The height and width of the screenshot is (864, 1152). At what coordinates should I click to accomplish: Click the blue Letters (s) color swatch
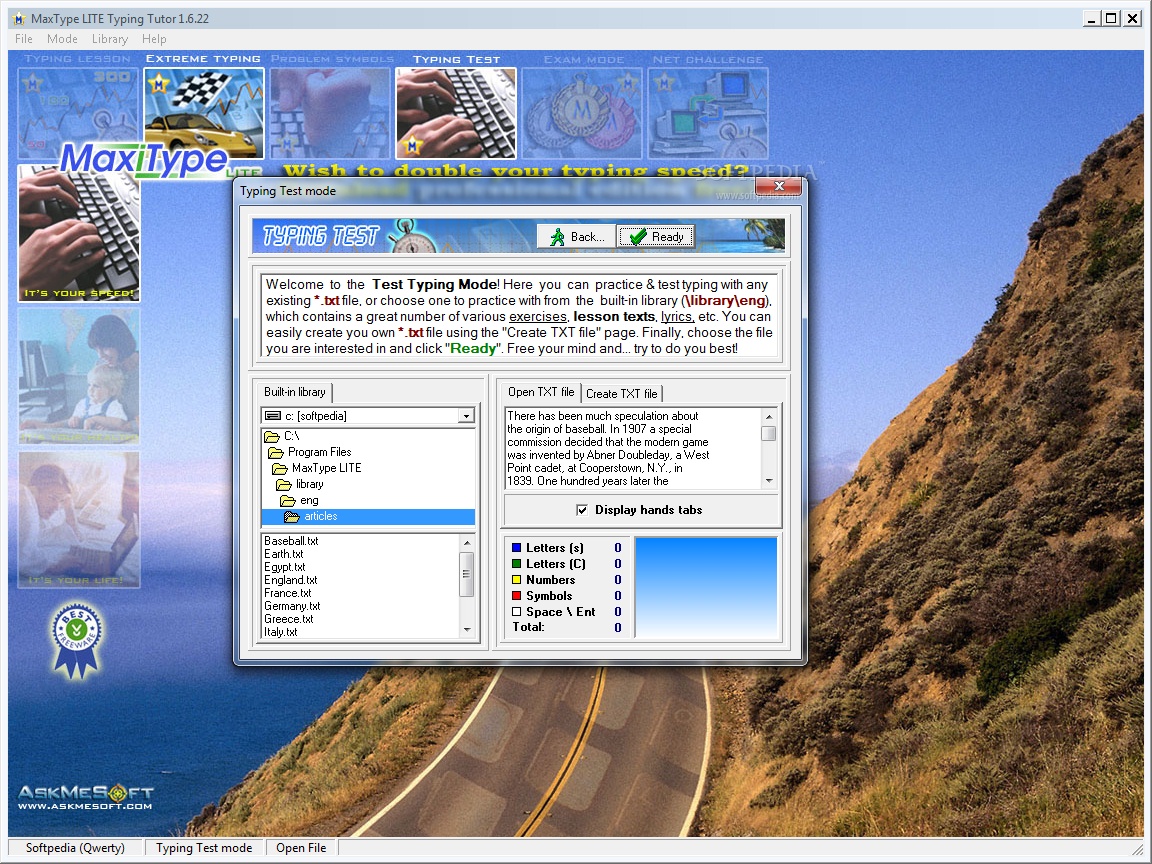coord(516,547)
